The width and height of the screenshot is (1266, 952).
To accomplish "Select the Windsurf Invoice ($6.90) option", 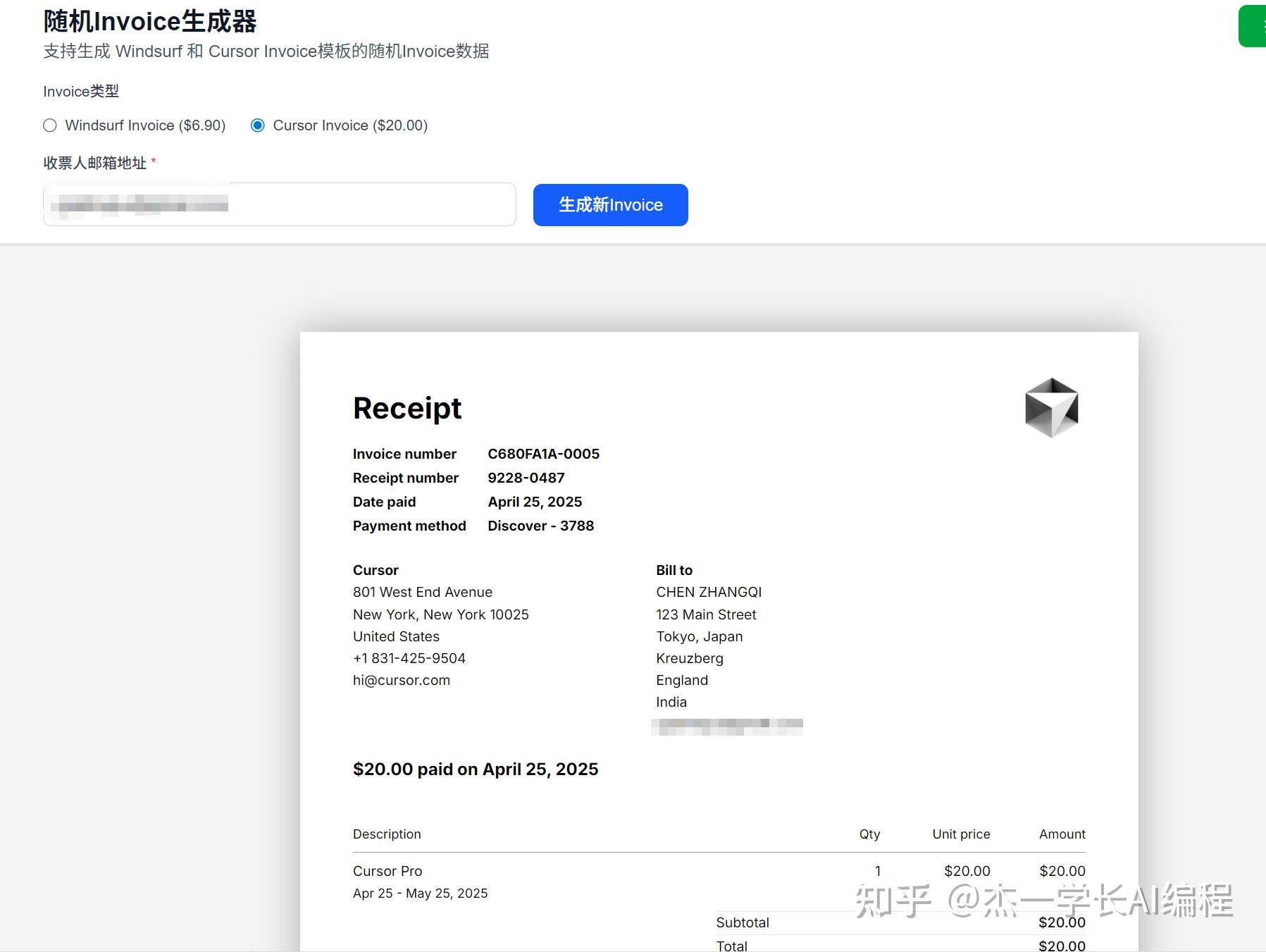I will [x=49, y=125].
